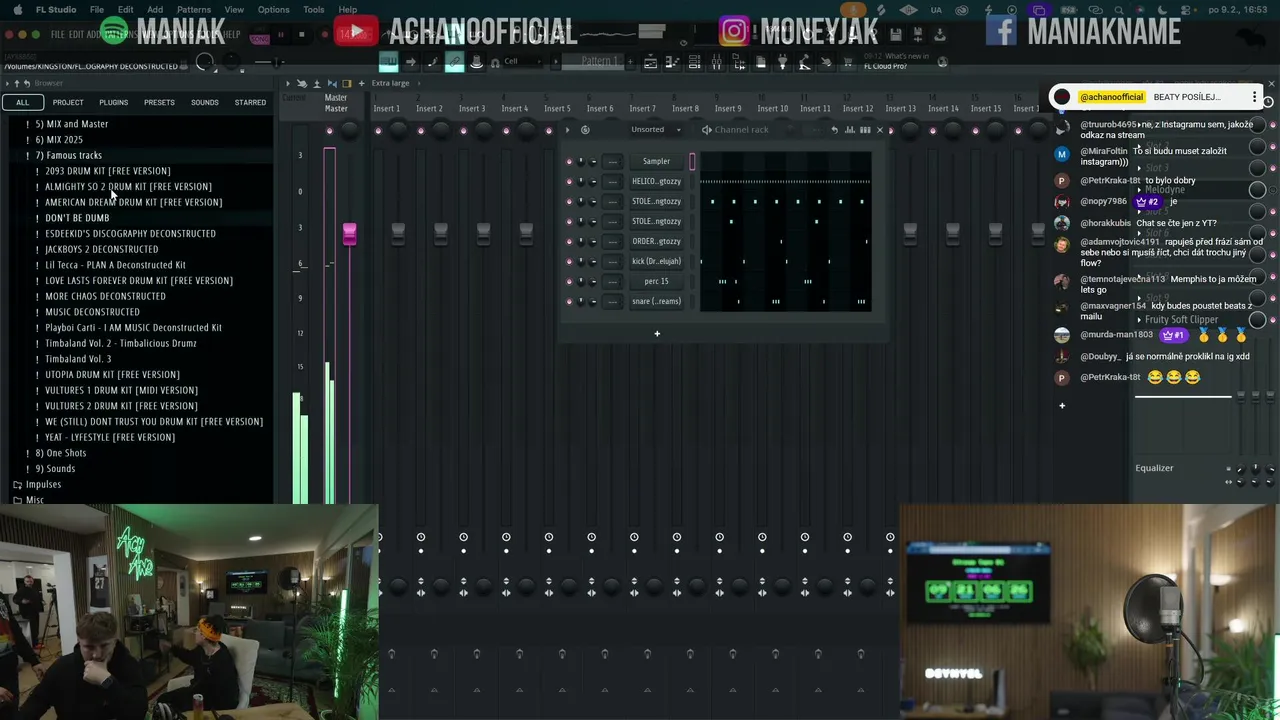Open What's new in FL Cloud Pro
The width and height of the screenshot is (1280, 720).
897,62
